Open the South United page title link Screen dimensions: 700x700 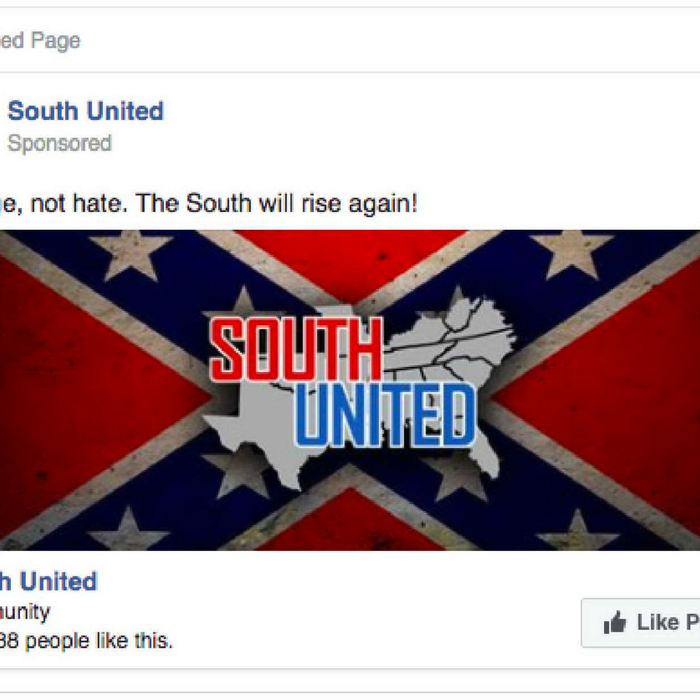[x=86, y=111]
